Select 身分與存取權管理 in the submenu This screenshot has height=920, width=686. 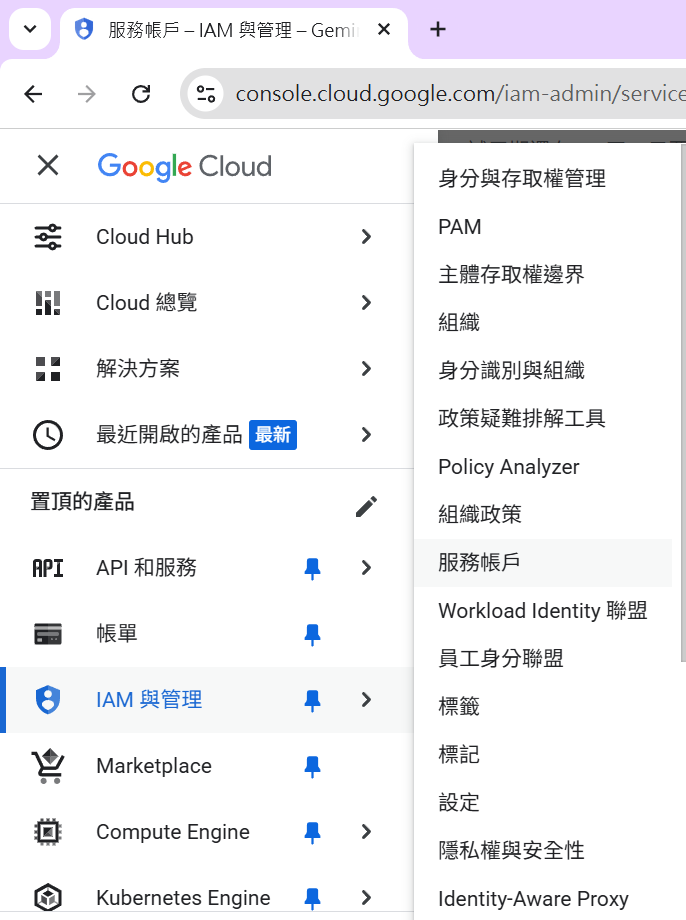(x=543, y=179)
